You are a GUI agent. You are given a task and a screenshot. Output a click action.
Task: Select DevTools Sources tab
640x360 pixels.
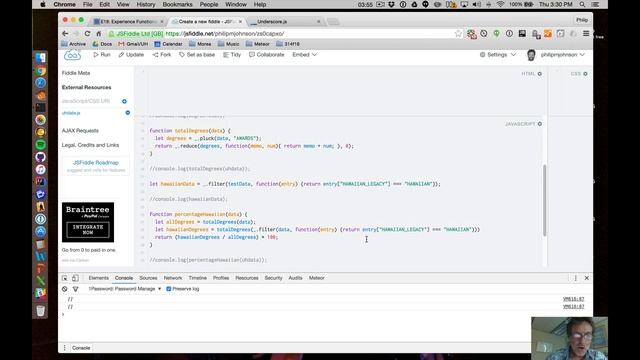[x=148, y=278]
